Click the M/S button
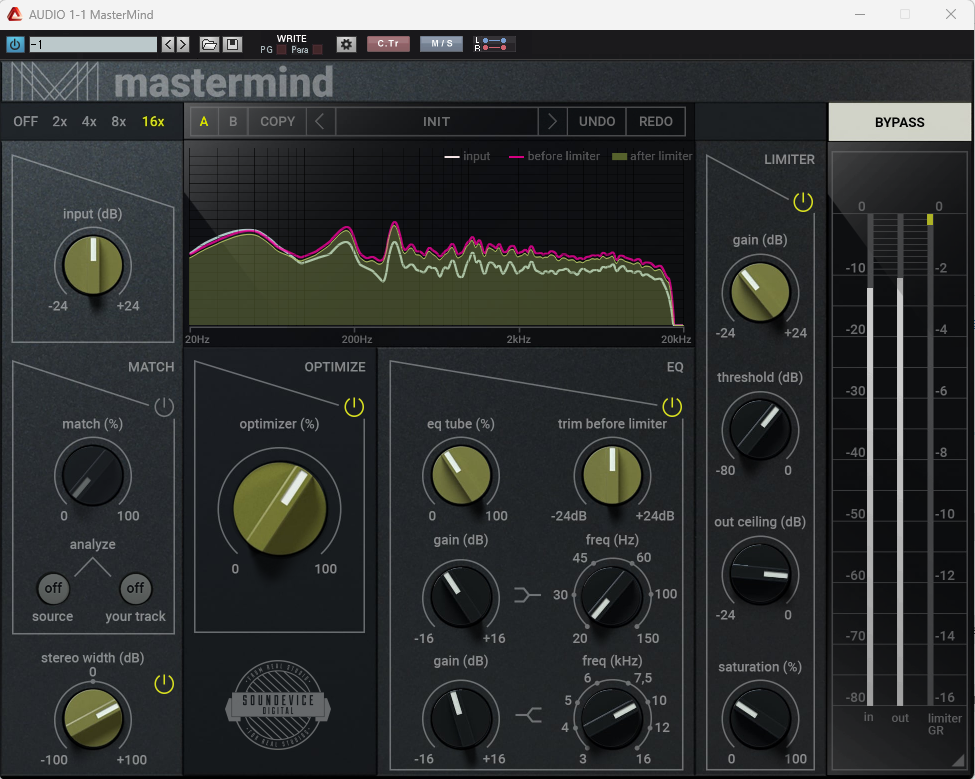 441,44
